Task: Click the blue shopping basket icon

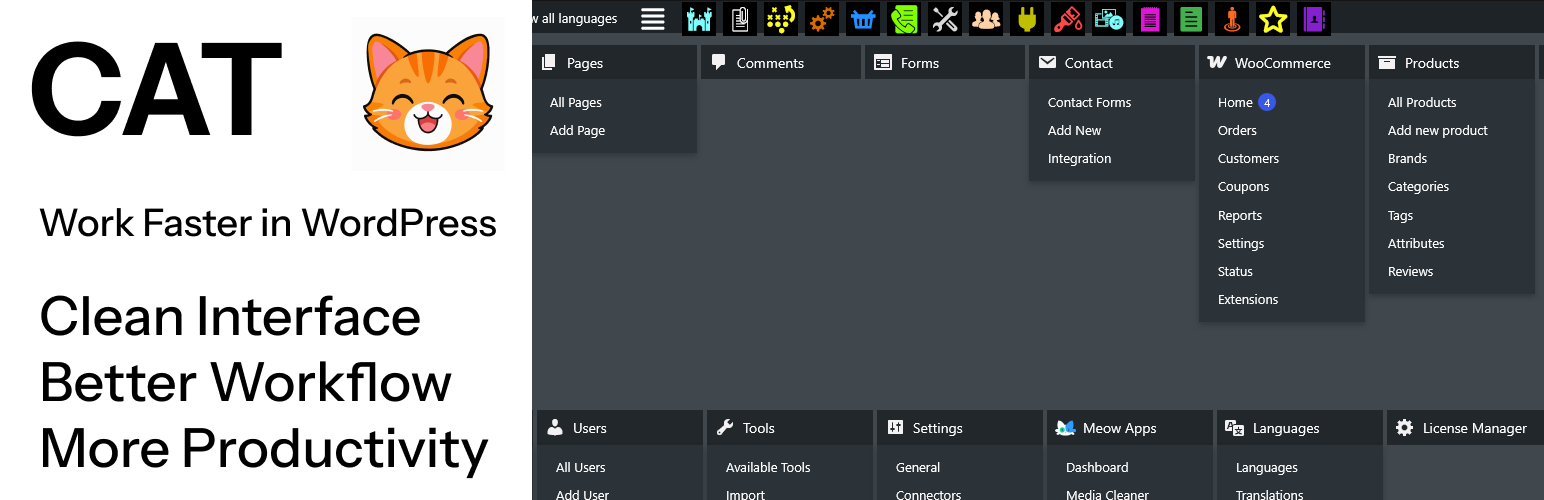Action: [863, 18]
